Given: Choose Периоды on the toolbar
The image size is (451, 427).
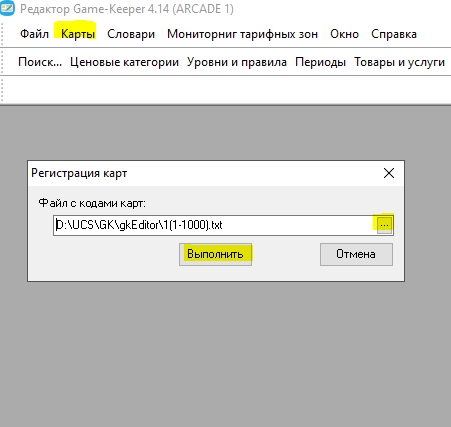Looking at the screenshot, I should point(320,62).
